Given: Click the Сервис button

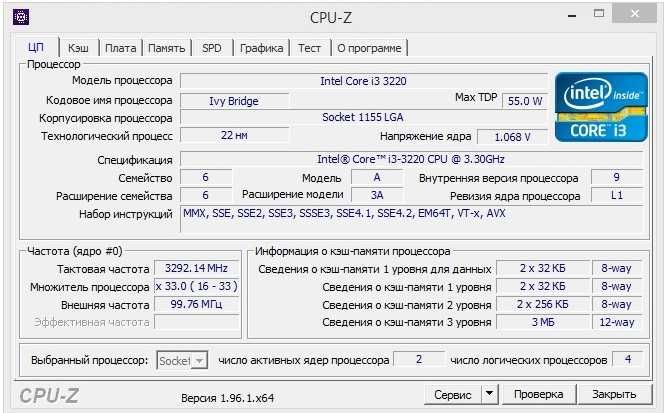Looking at the screenshot, I should 453,394.
